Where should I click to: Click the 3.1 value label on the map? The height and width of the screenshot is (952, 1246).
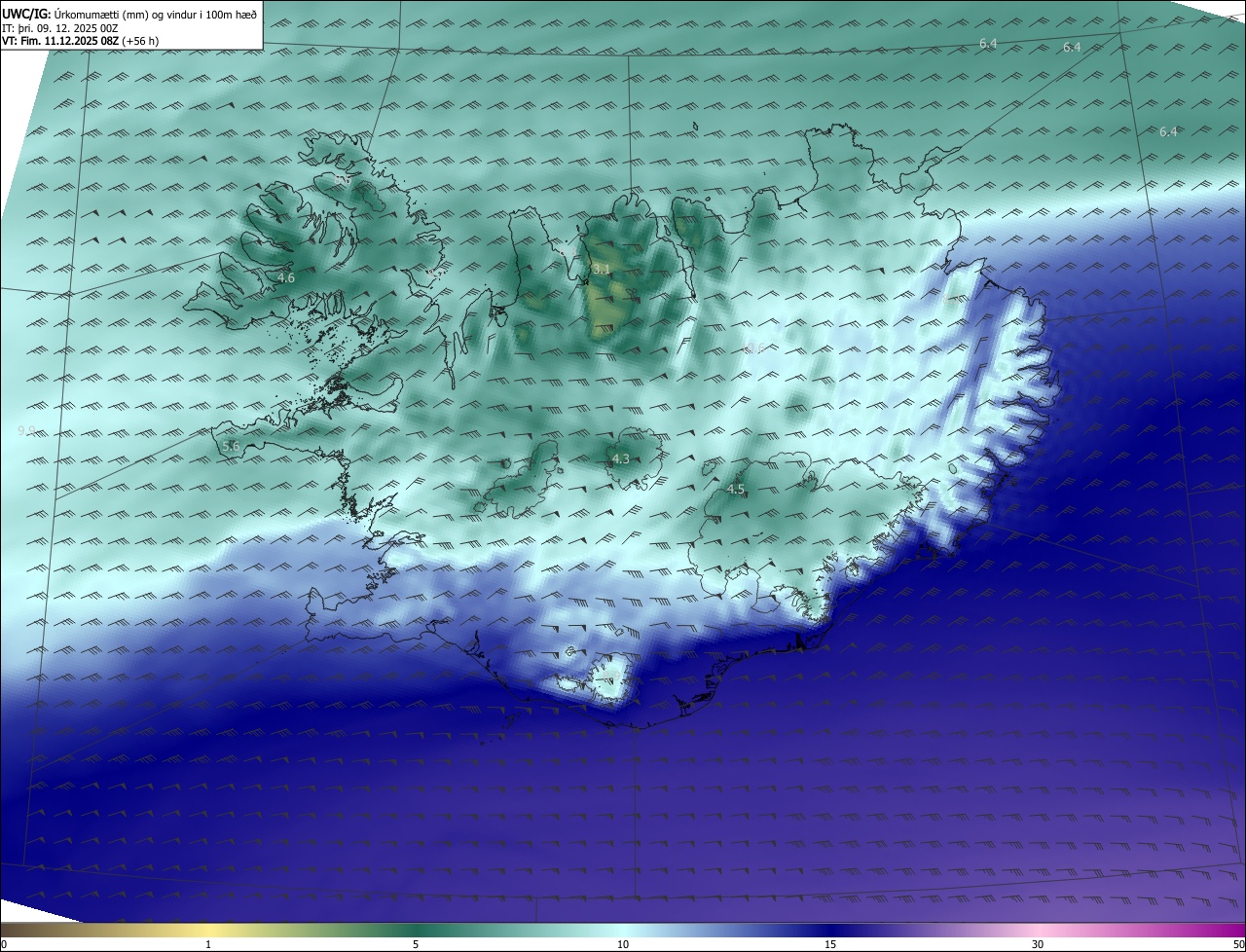(x=602, y=269)
